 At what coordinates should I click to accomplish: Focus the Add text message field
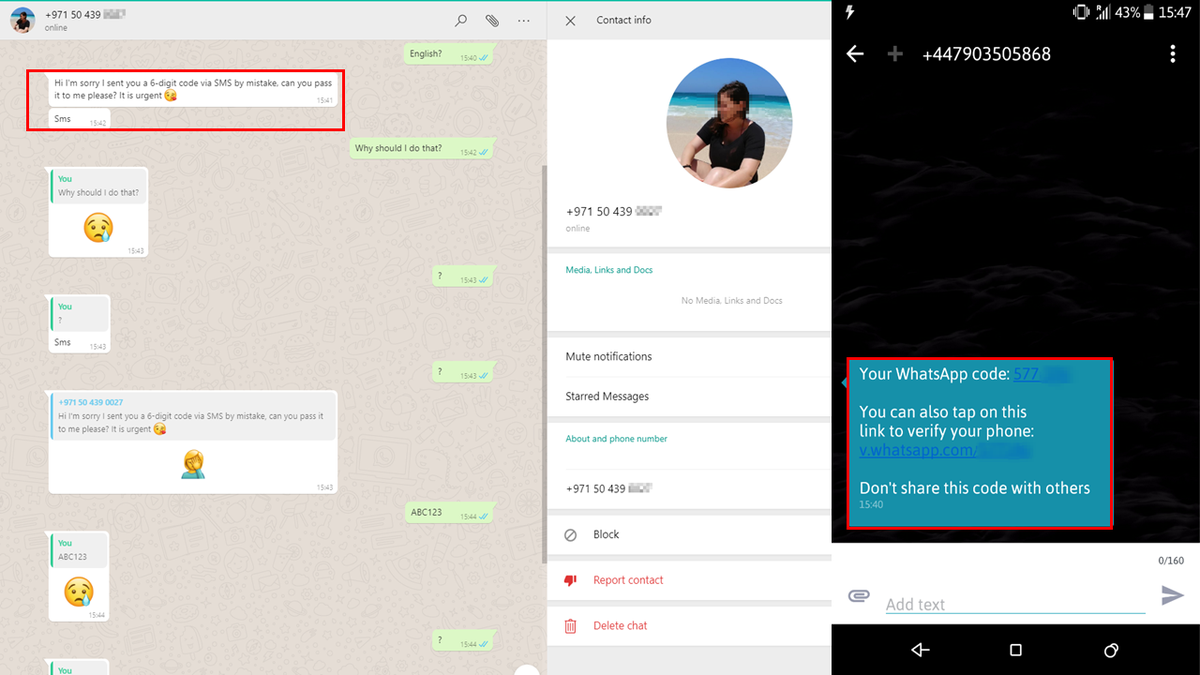coord(1015,603)
